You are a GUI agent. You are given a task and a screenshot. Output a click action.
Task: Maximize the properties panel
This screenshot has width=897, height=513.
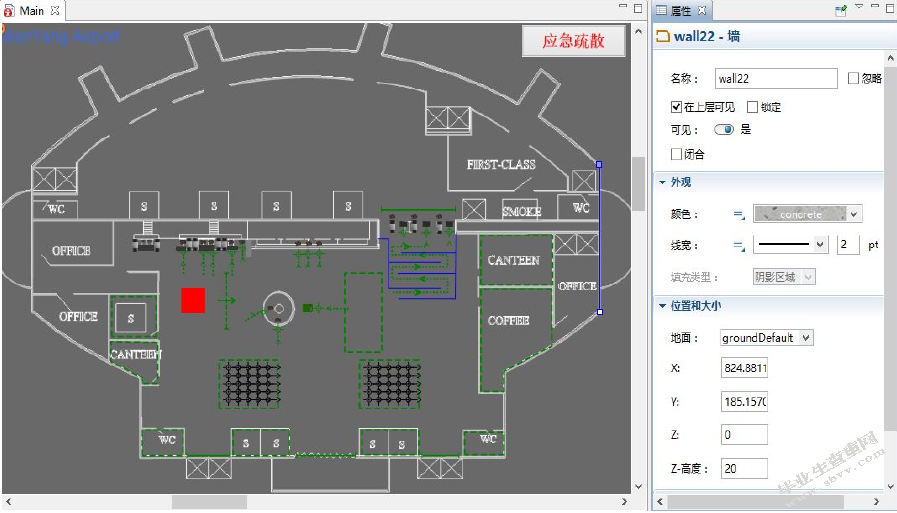[x=891, y=9]
